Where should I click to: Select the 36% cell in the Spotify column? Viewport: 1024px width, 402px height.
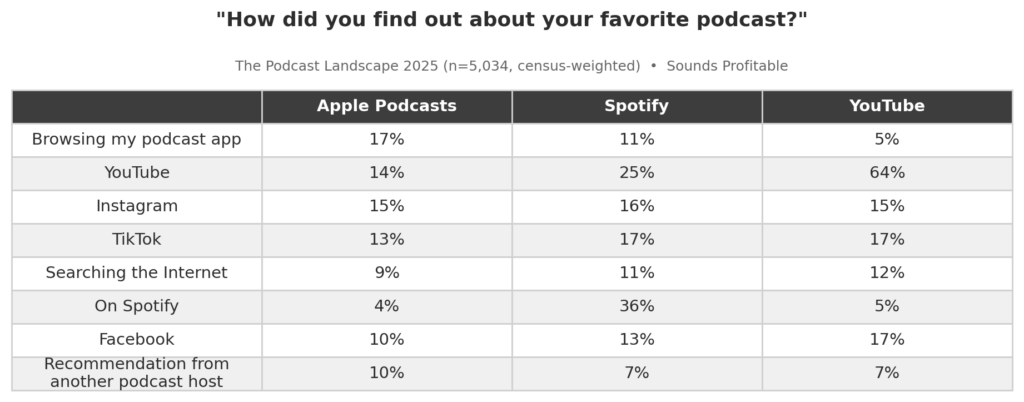pyautogui.click(x=636, y=306)
